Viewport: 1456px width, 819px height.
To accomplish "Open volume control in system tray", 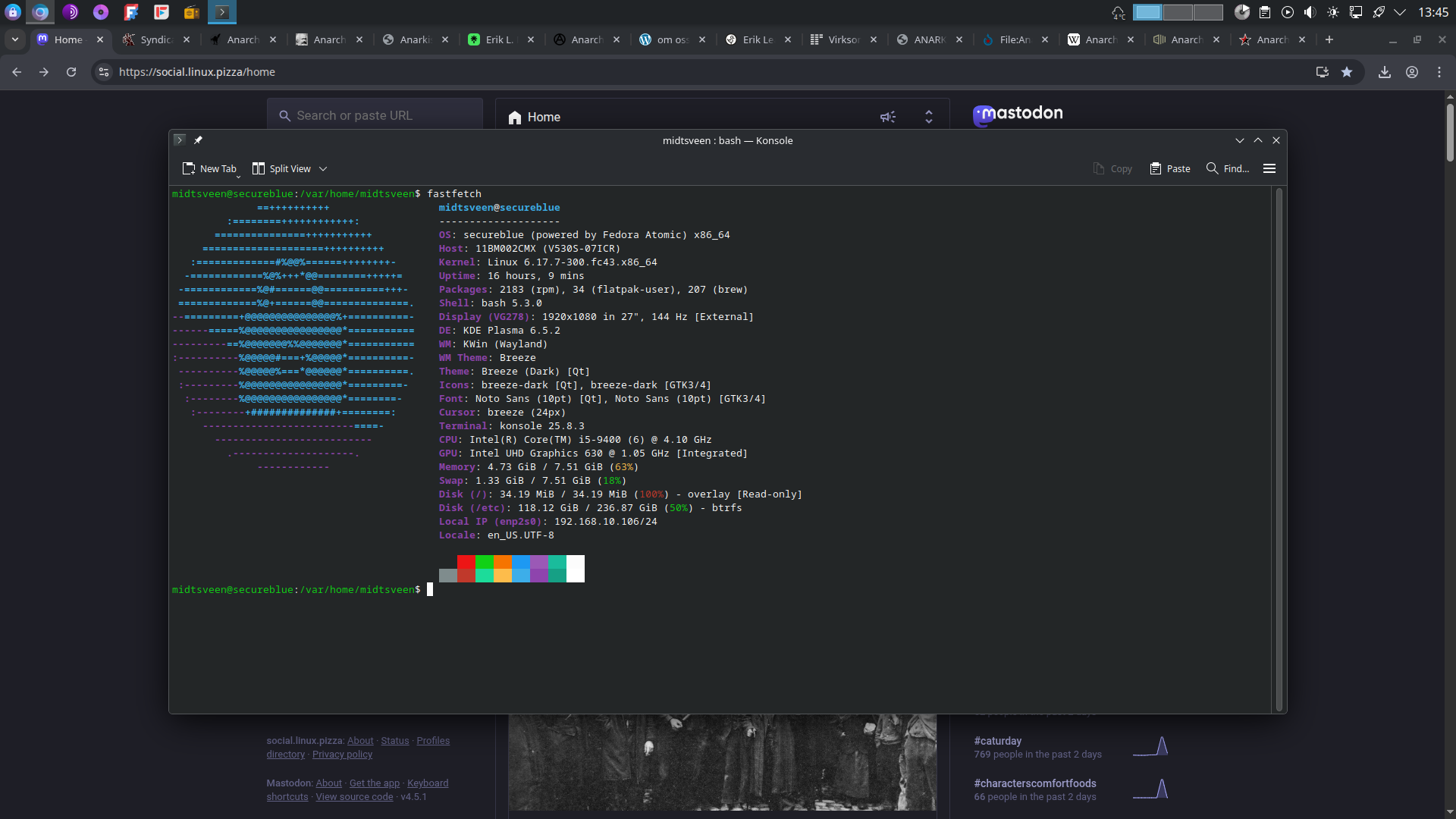I will [1310, 12].
